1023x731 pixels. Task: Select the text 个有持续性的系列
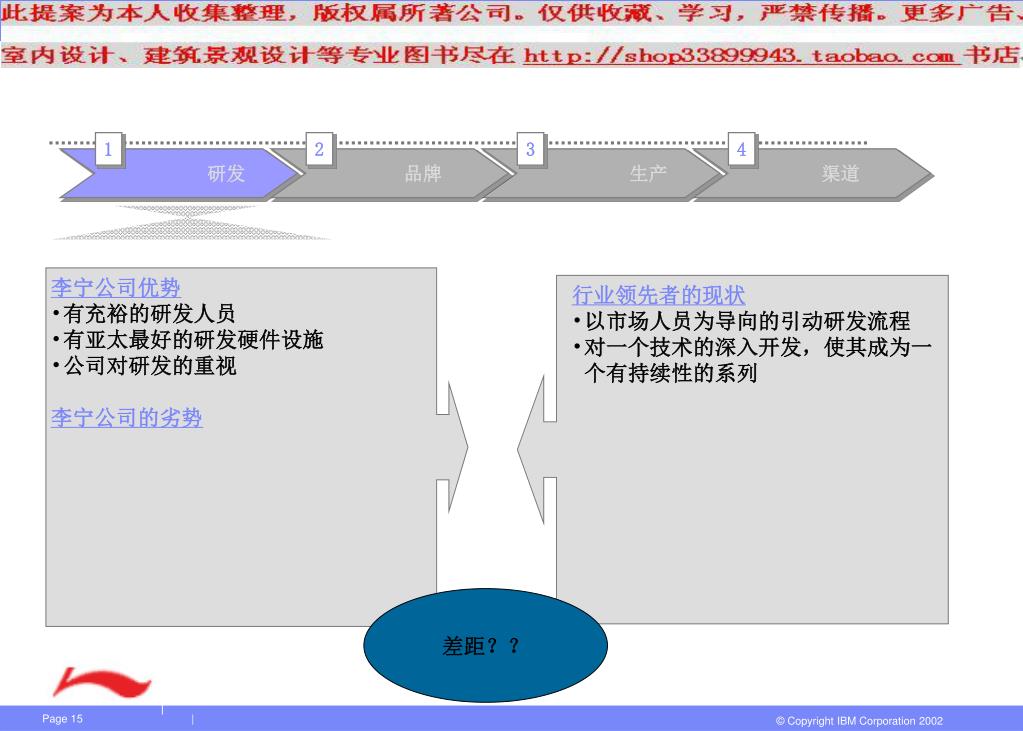671,373
